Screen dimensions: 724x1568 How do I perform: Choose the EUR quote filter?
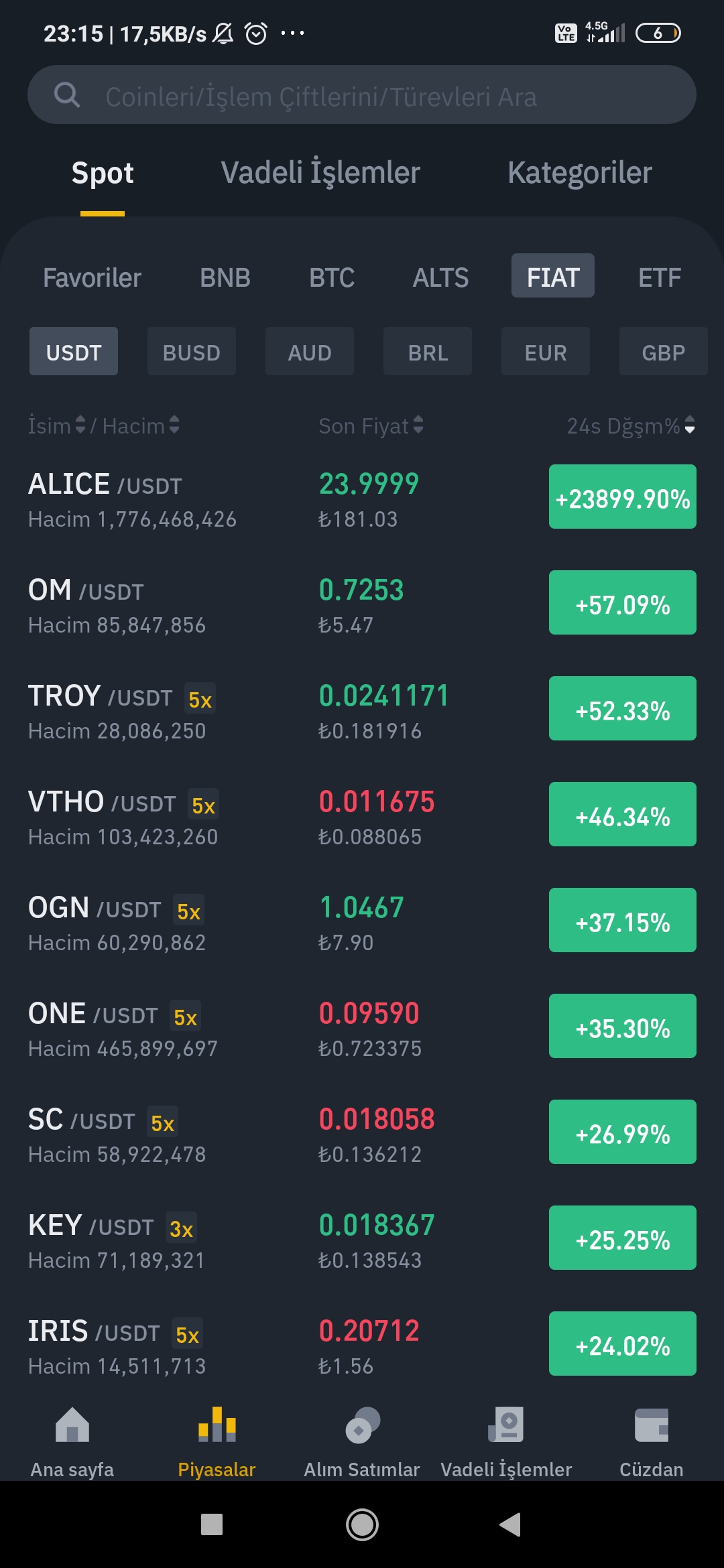coord(546,351)
